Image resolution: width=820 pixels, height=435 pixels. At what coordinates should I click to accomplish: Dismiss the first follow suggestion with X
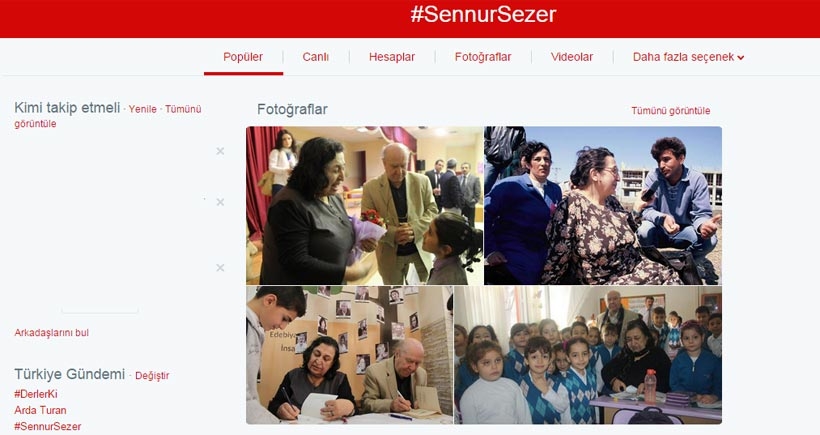[x=220, y=151]
